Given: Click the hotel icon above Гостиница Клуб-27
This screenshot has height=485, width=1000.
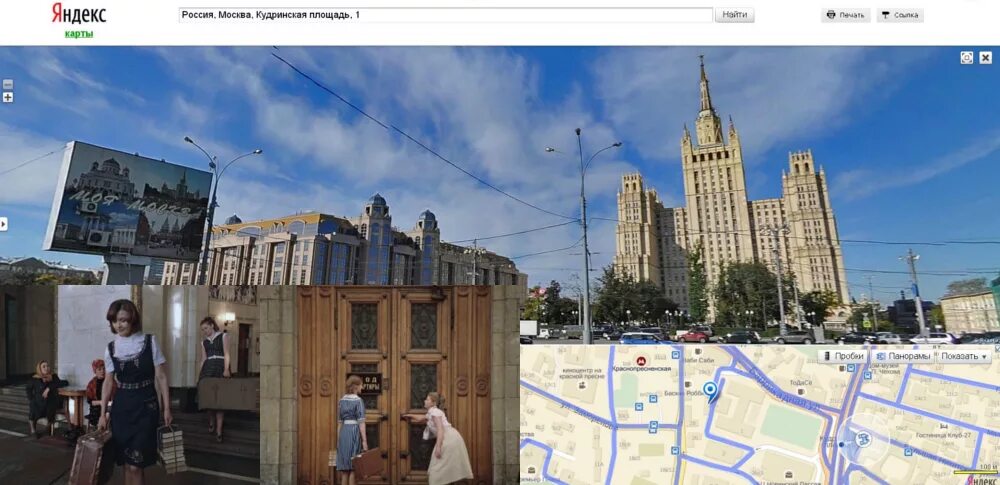Looking at the screenshot, I should 944,426.
